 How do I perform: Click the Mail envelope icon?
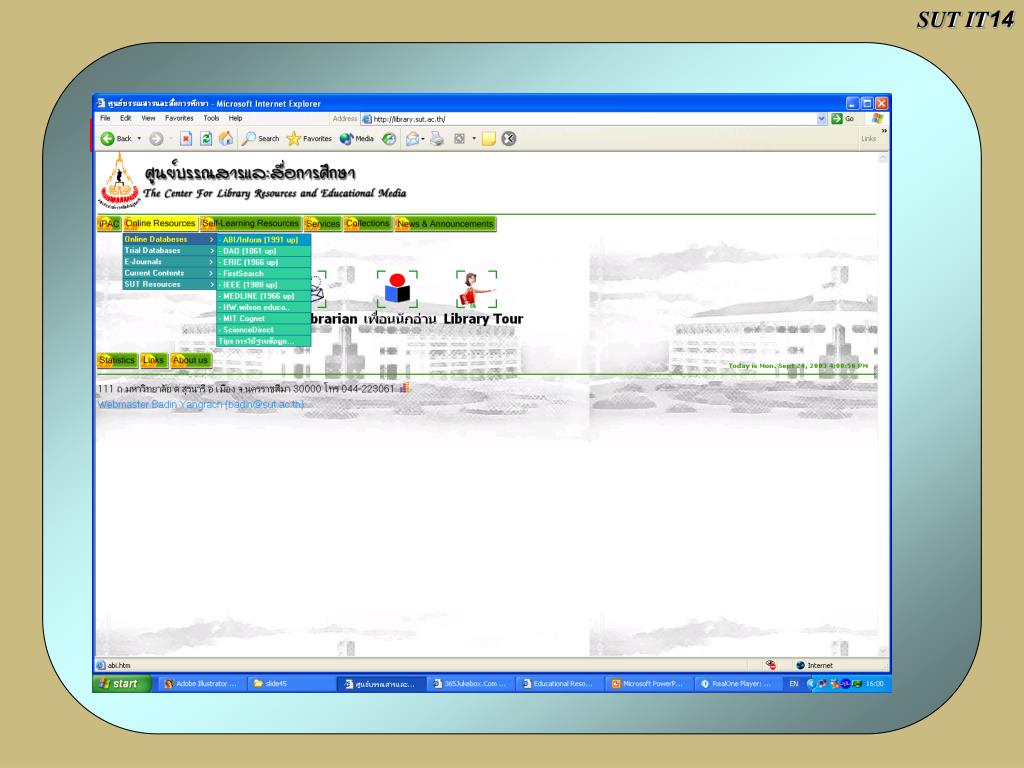click(412, 138)
